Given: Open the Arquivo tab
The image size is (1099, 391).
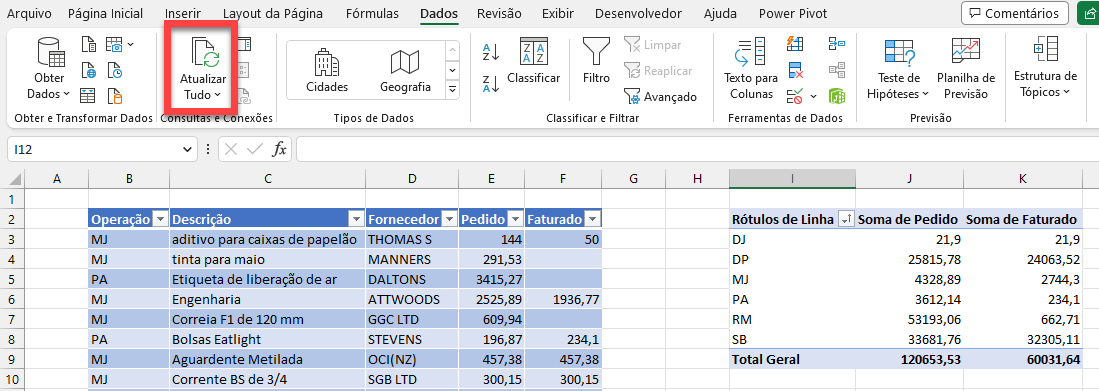Looking at the screenshot, I should (x=29, y=13).
